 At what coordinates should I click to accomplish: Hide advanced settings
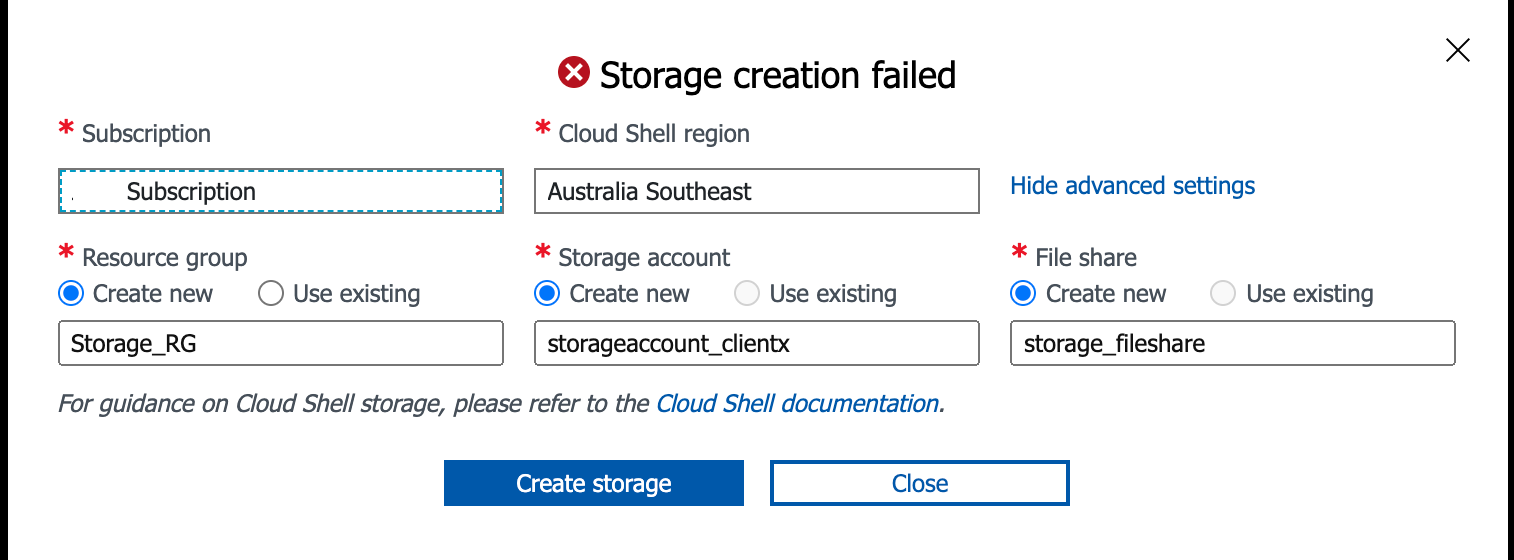(1132, 186)
